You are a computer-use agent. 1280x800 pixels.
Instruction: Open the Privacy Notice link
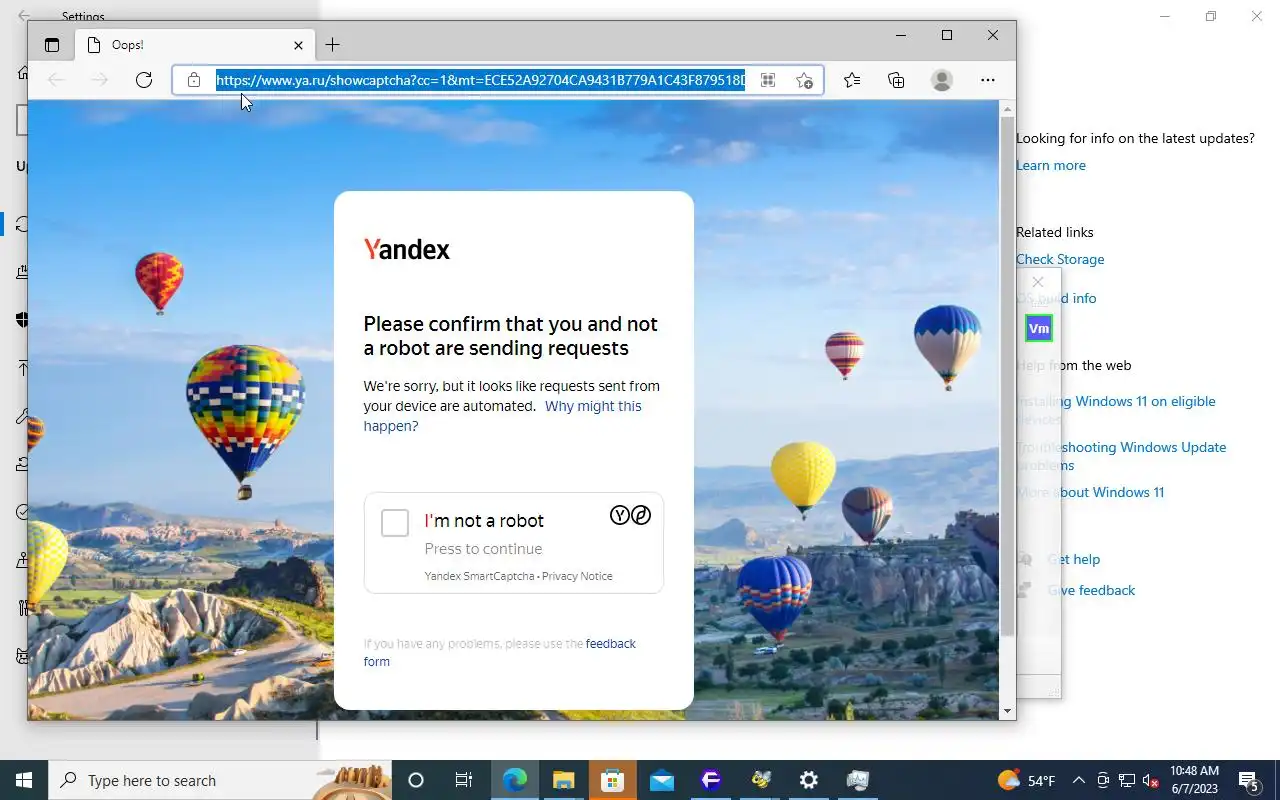577,576
